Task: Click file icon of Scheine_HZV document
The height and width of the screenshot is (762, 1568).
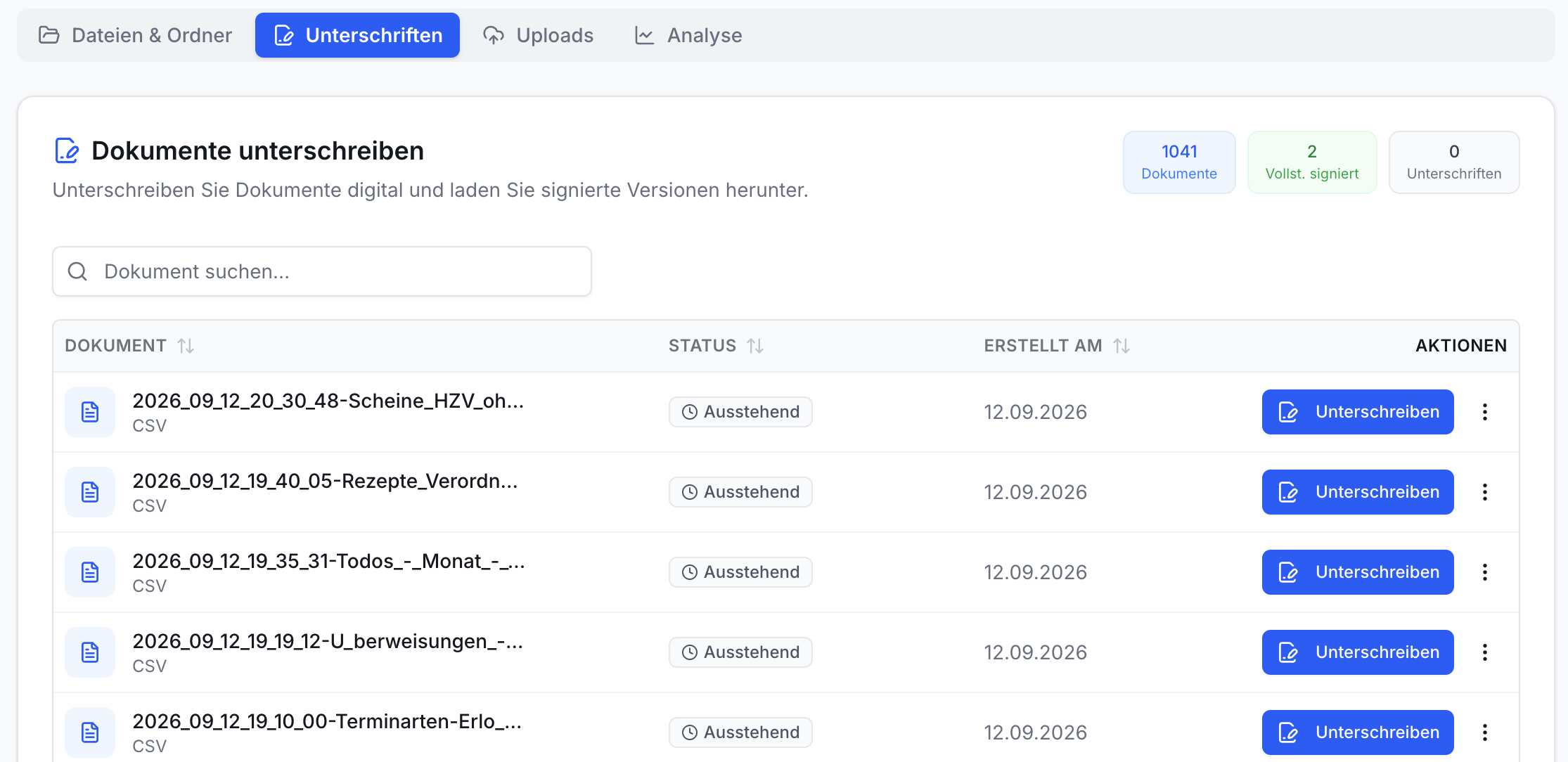Action: (90, 412)
